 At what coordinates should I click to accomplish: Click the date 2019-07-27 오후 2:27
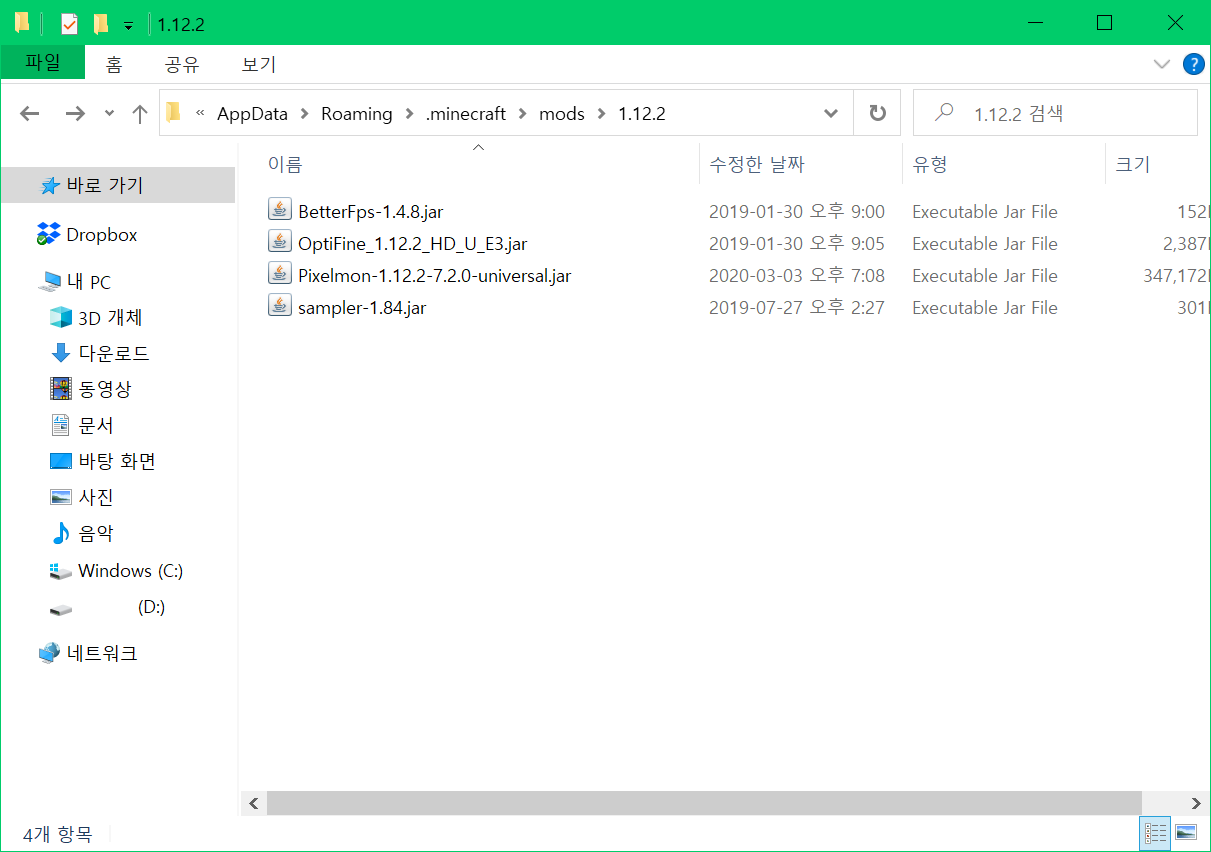click(x=797, y=307)
